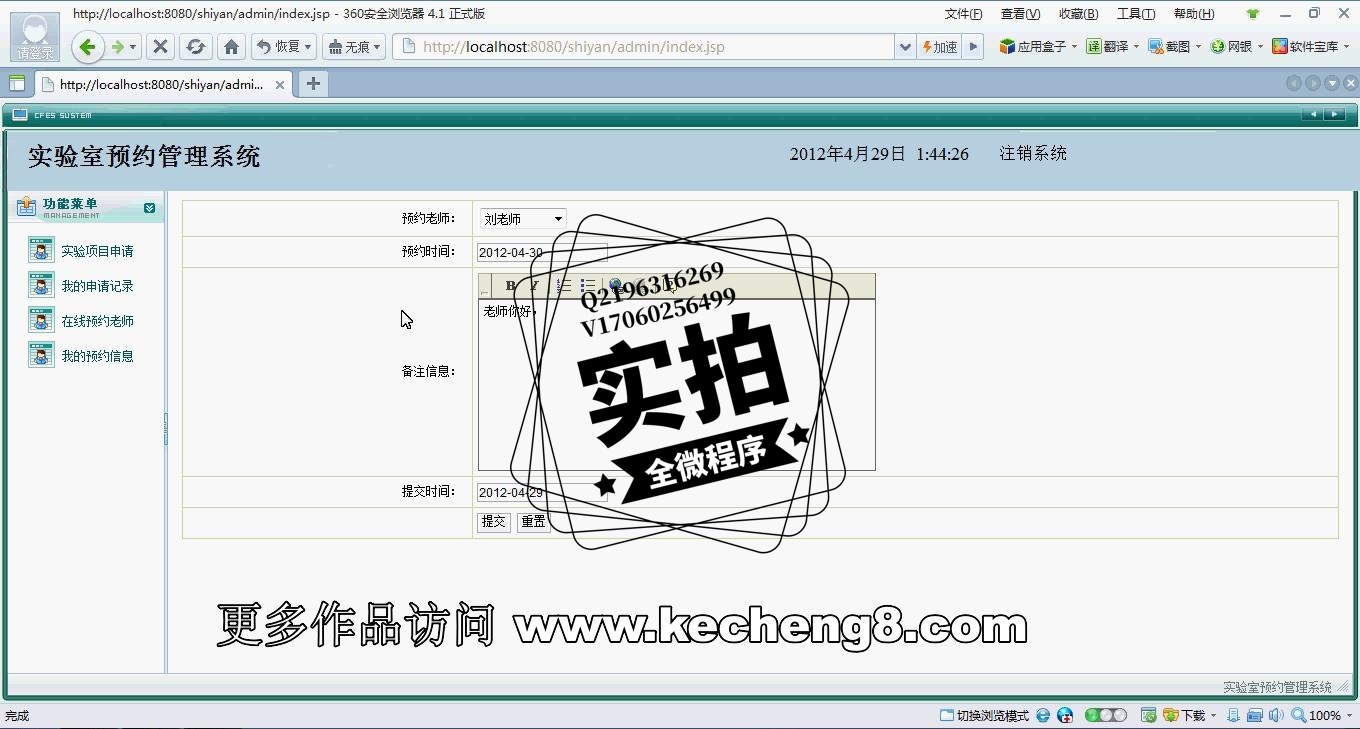The width and height of the screenshot is (1360, 729).
Task: Collapse the 功能菜单 panel
Action: 149,208
